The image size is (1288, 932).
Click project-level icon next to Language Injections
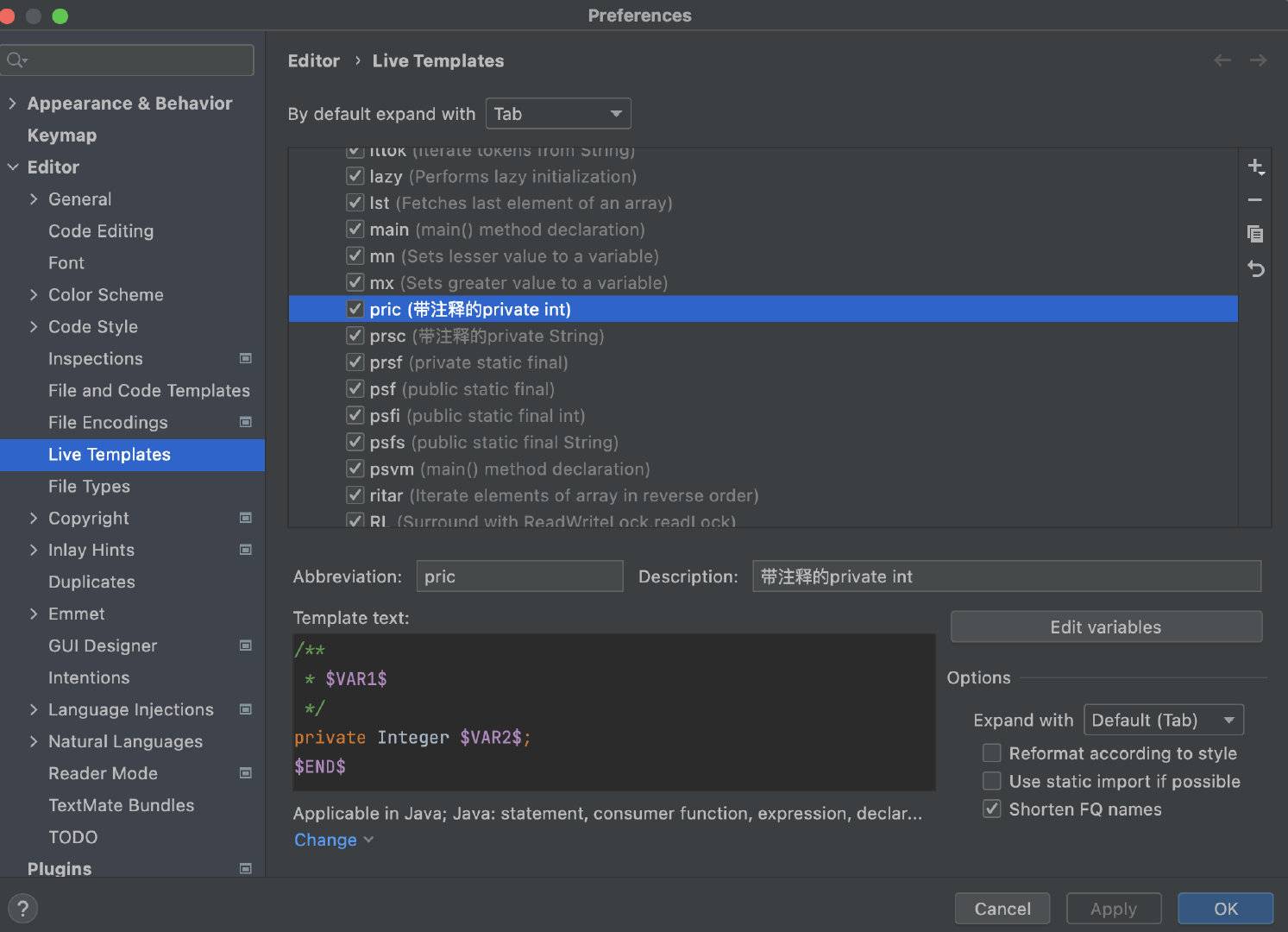coord(246,709)
